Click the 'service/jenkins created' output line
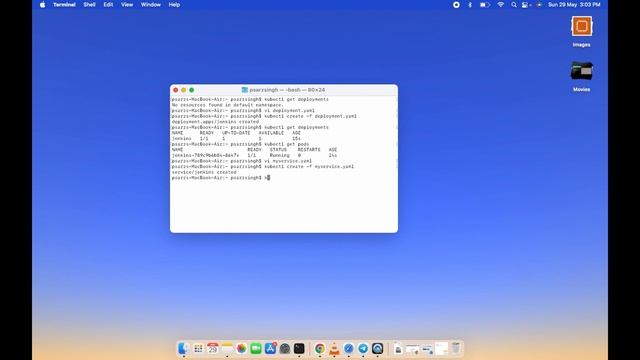 (x=204, y=172)
